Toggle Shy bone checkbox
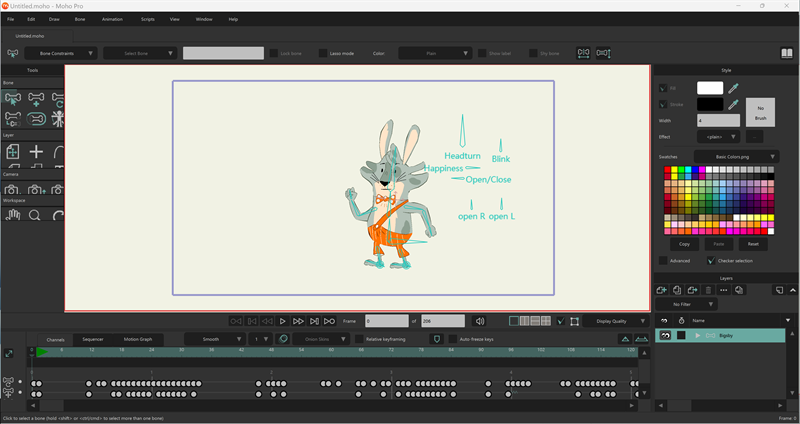This screenshot has height=424, width=800. click(x=533, y=53)
